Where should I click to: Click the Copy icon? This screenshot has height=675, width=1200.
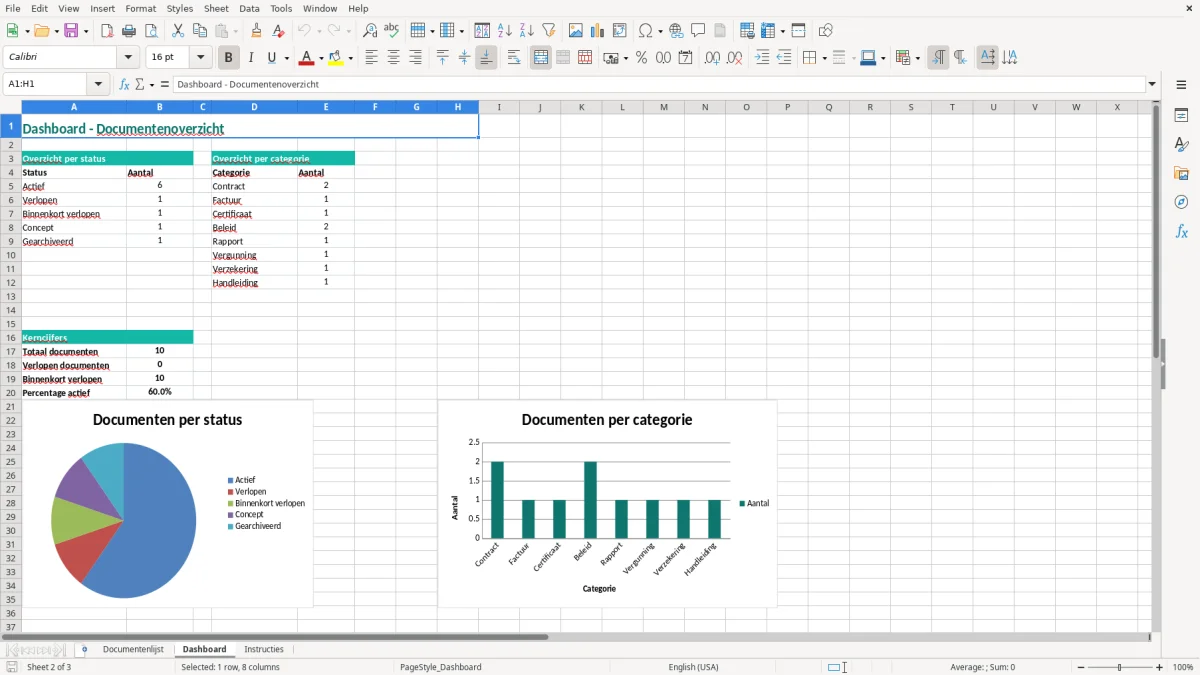coord(200,31)
